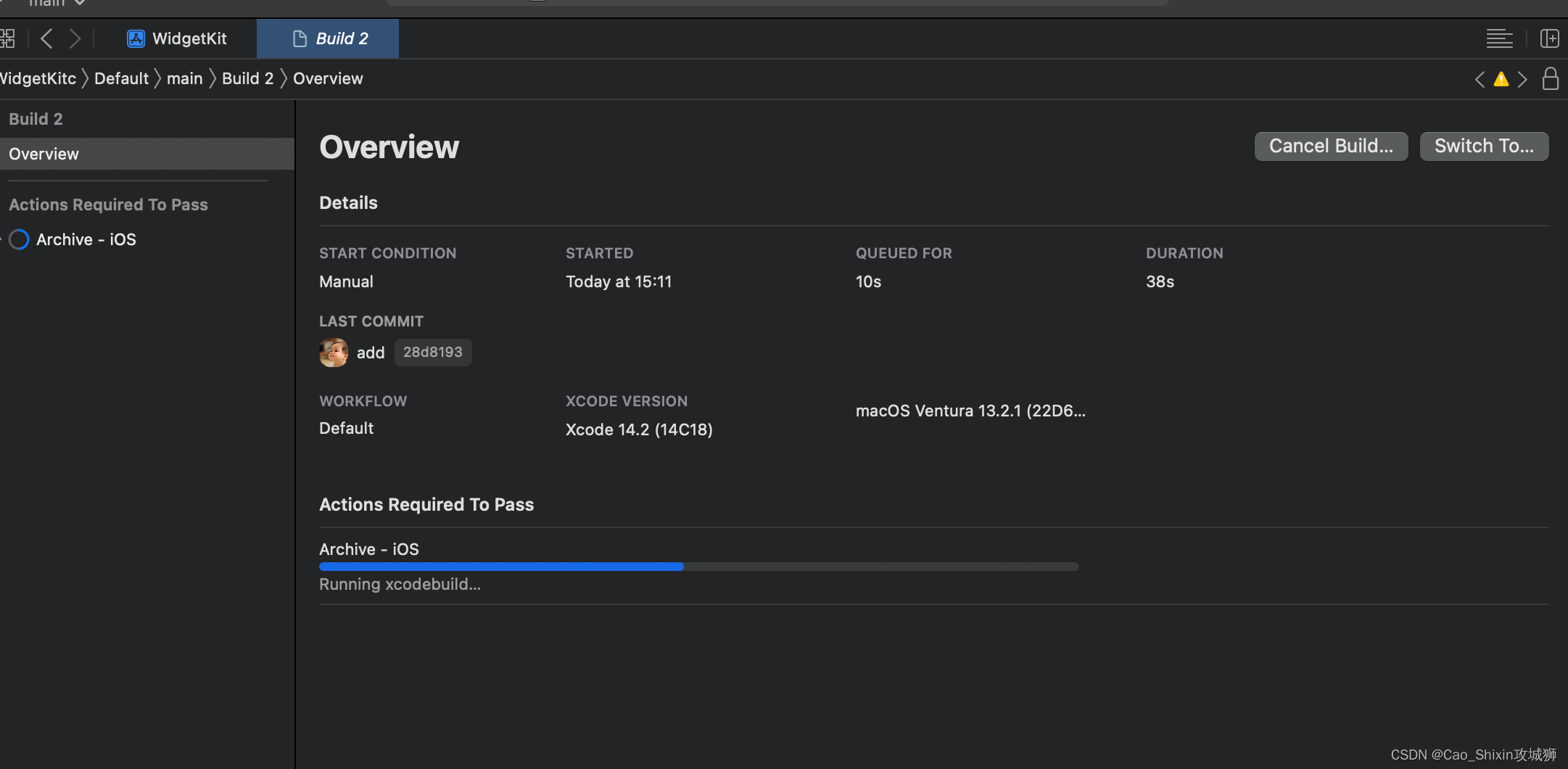This screenshot has width=1568, height=769.
Task: Go forward with the right arrow
Action: (x=75, y=38)
